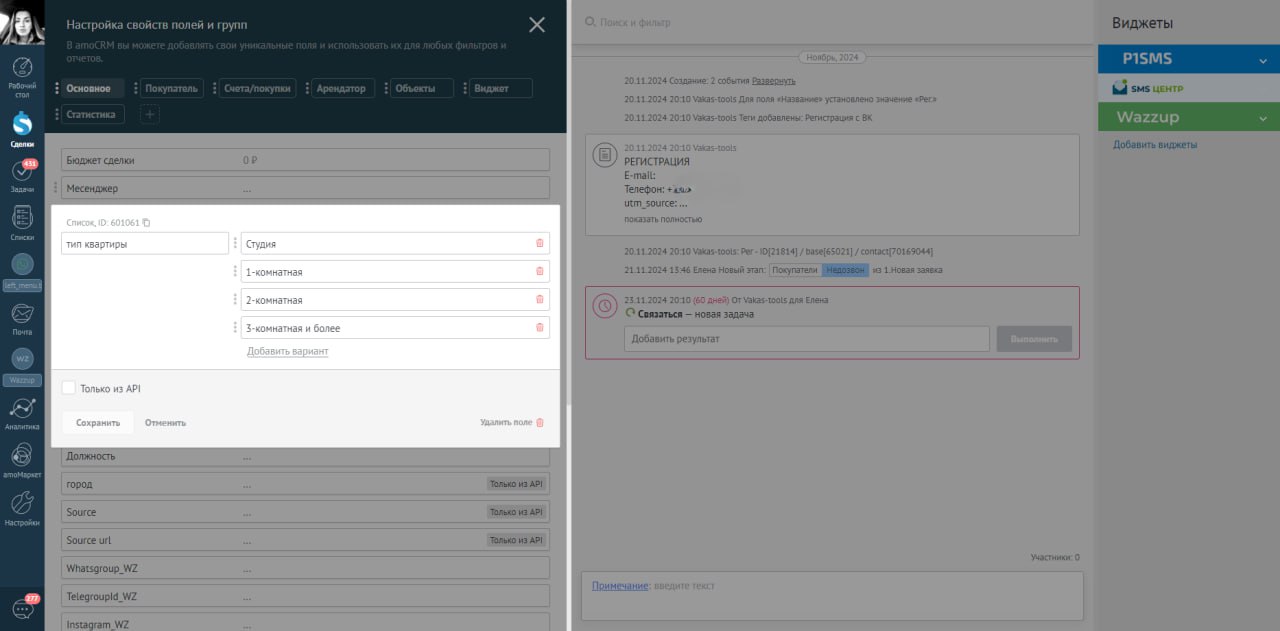The image size is (1280, 631).
Task: Copy field ID 601061 icon
Action: (x=146, y=223)
